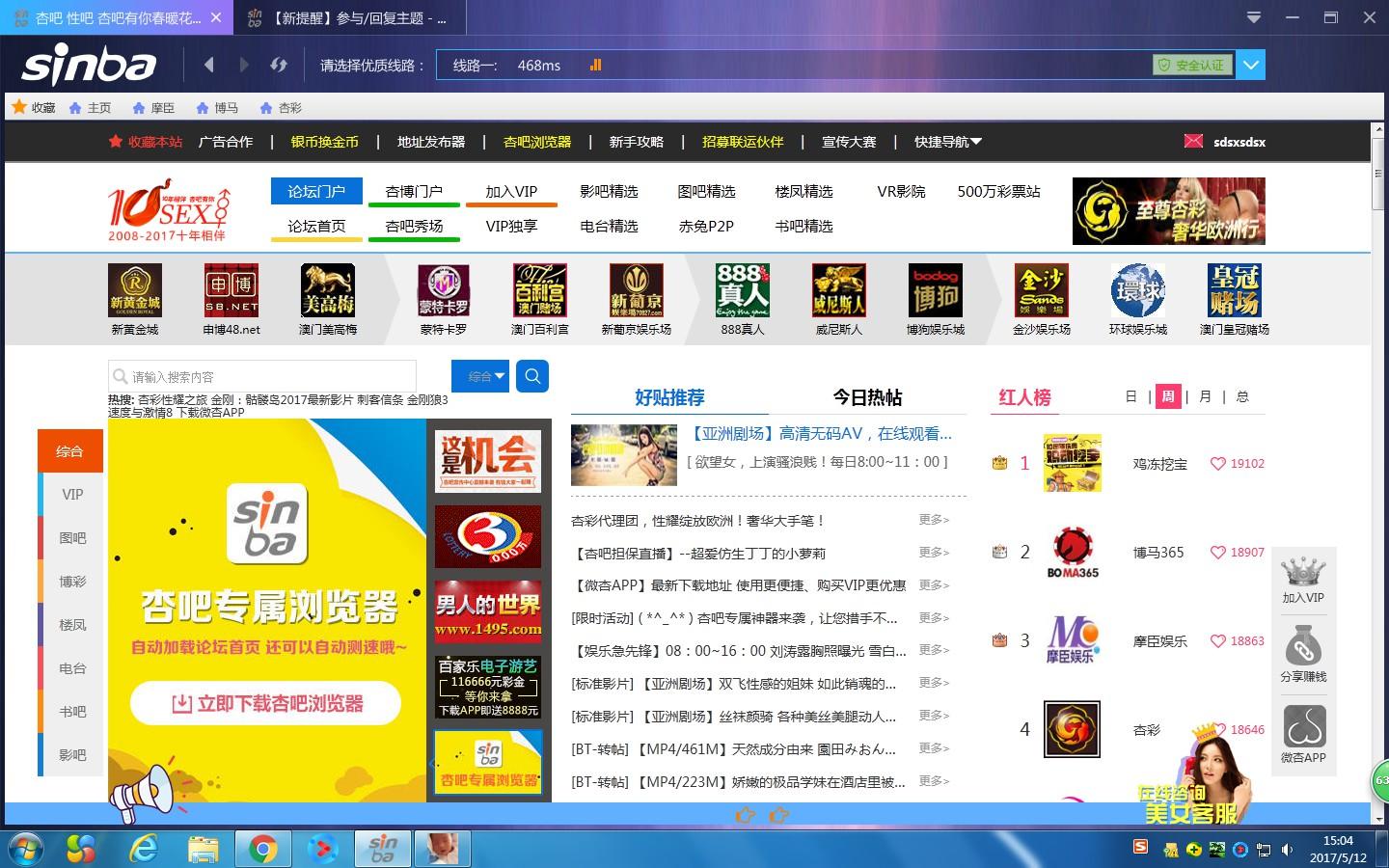
Task: Open the browser menu triangle in title bar
Action: (x=1254, y=17)
